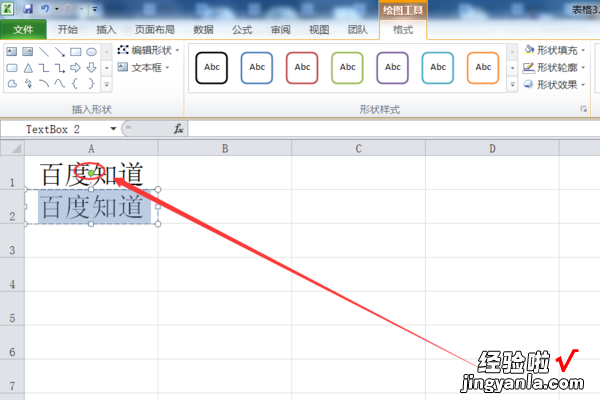Pick the curve shape

tap(60, 83)
